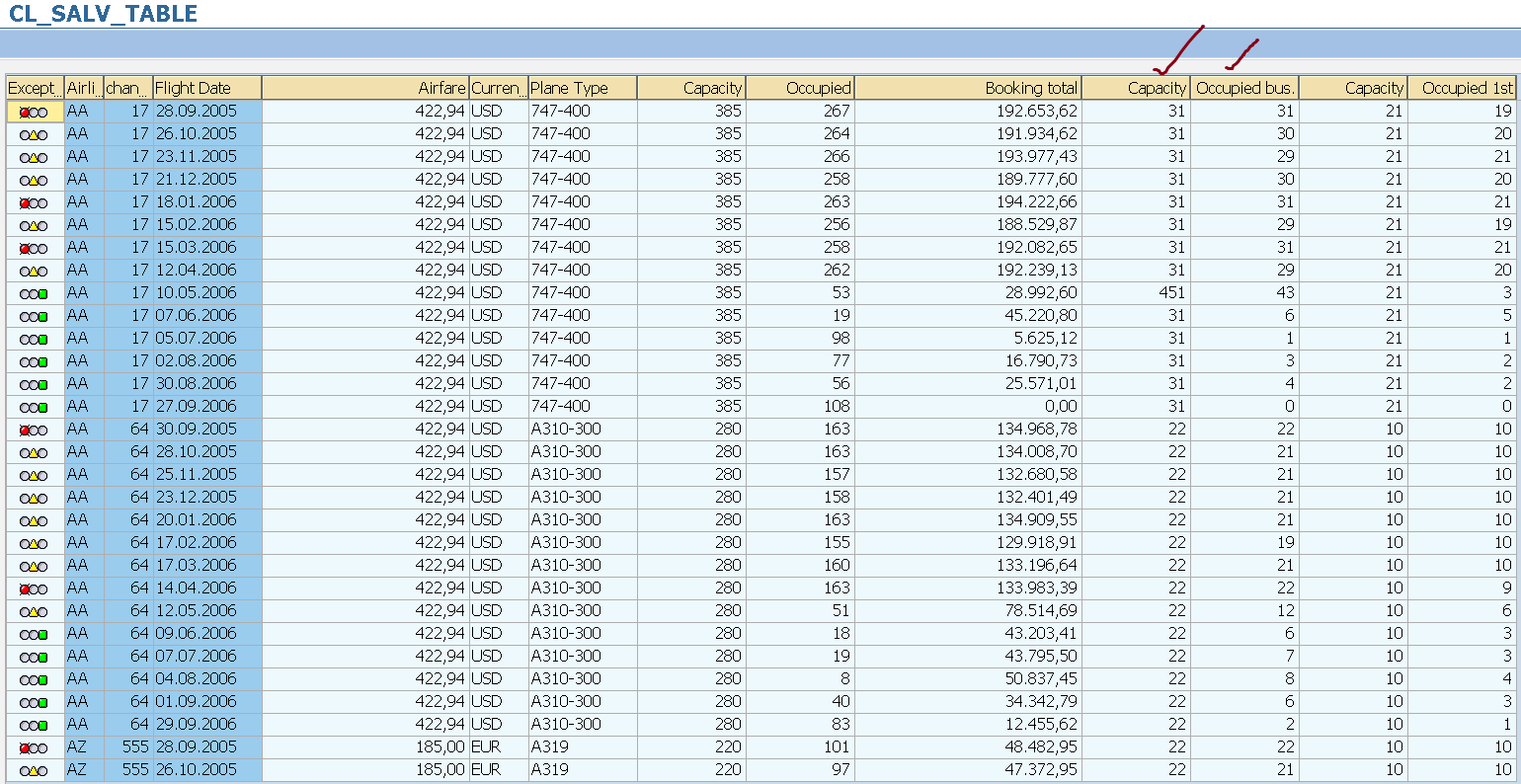
Task: Select the Booking total column header
Action: 968,88
